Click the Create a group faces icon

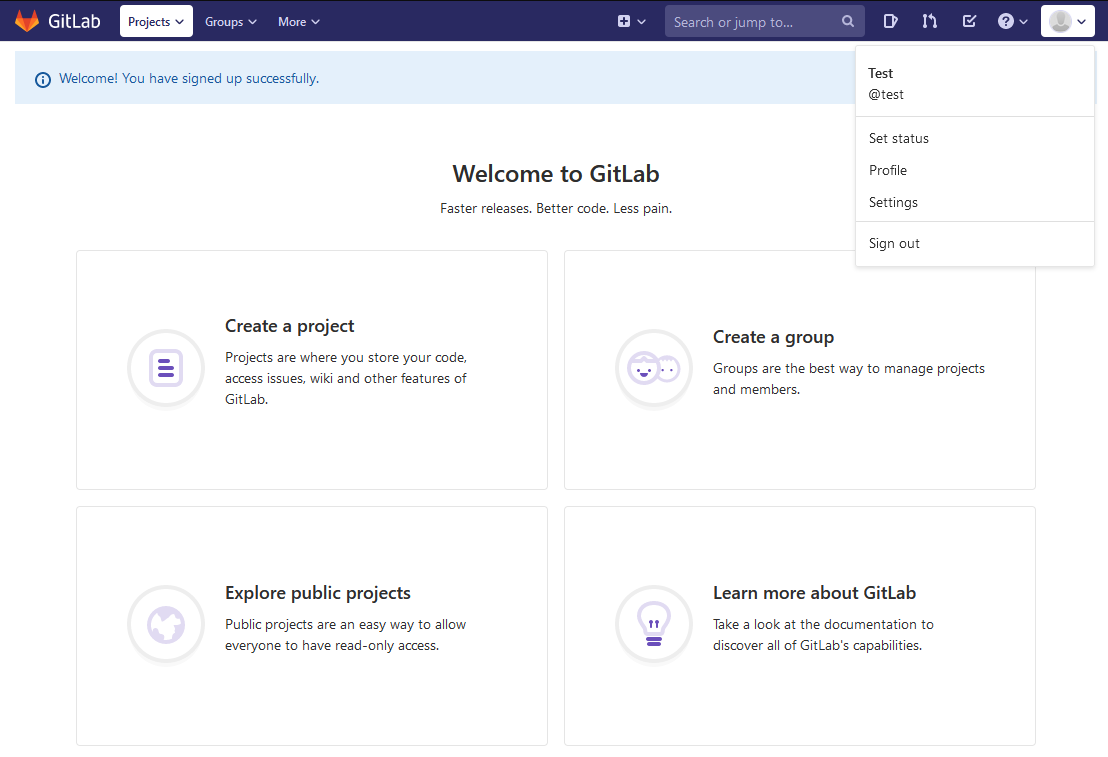(653, 368)
